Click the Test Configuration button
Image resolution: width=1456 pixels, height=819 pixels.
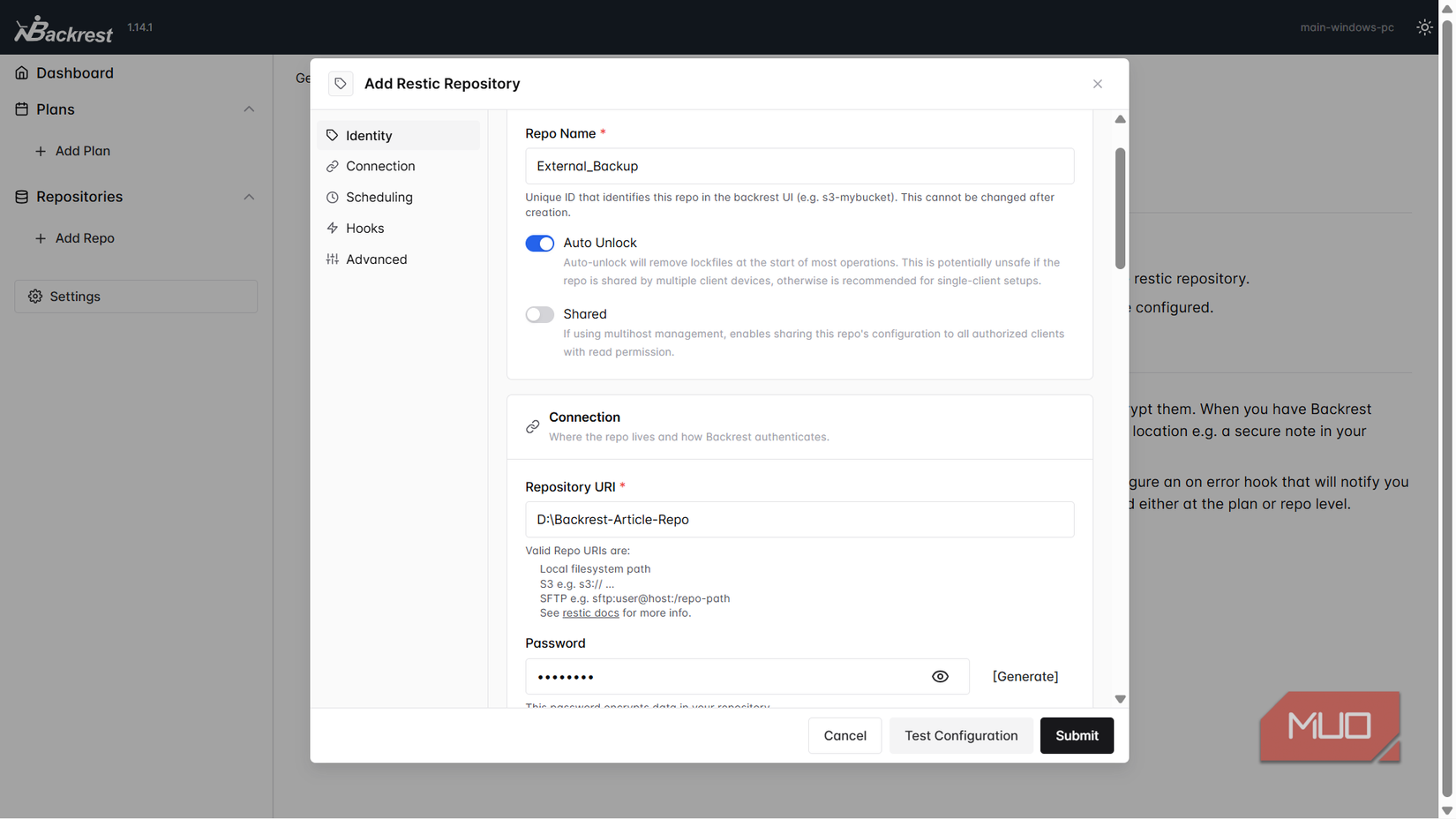click(x=961, y=736)
